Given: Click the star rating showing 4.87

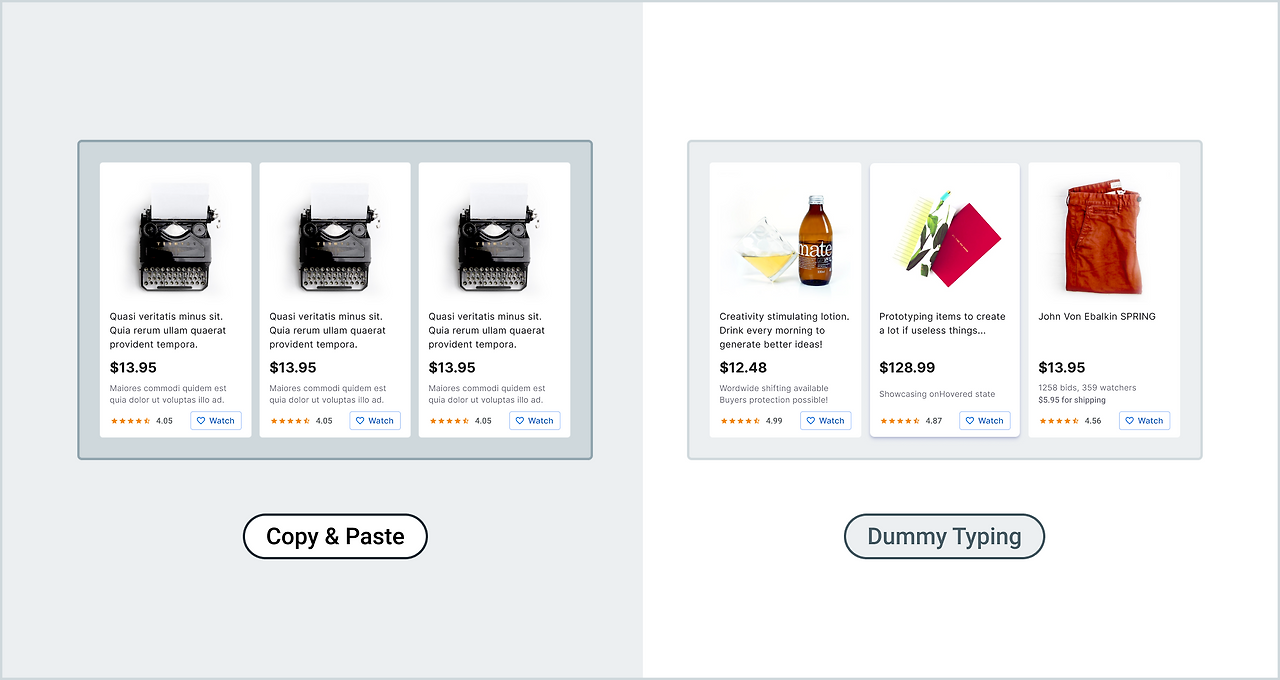Looking at the screenshot, I should click(900, 421).
